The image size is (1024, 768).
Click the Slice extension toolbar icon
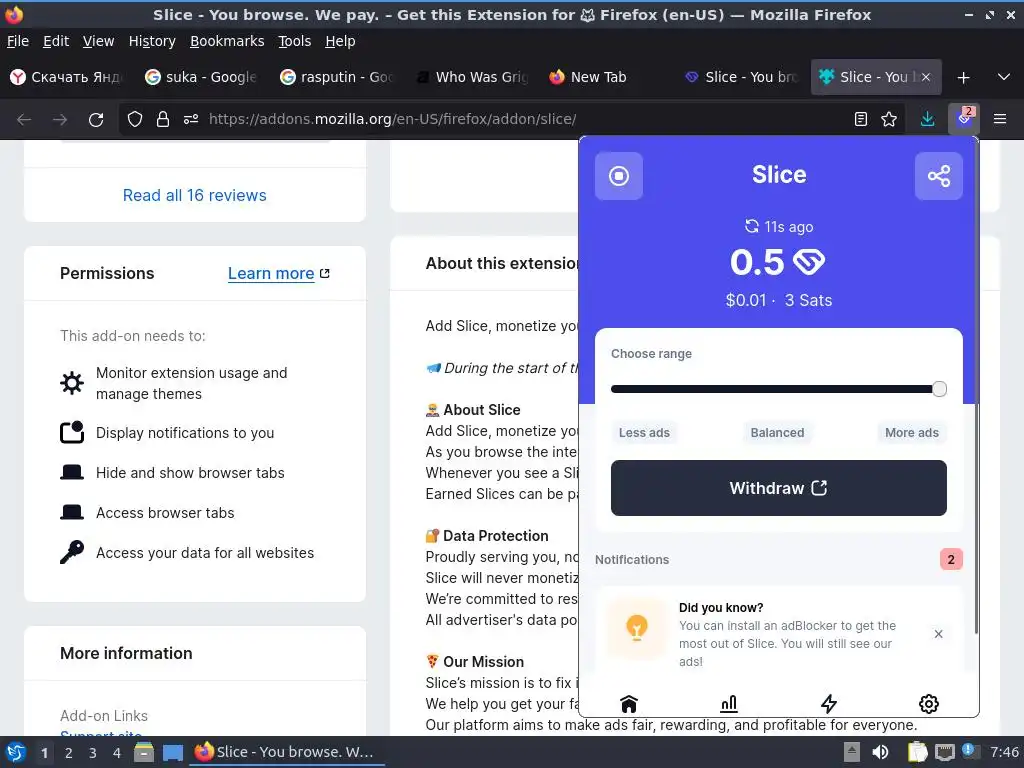(x=964, y=119)
